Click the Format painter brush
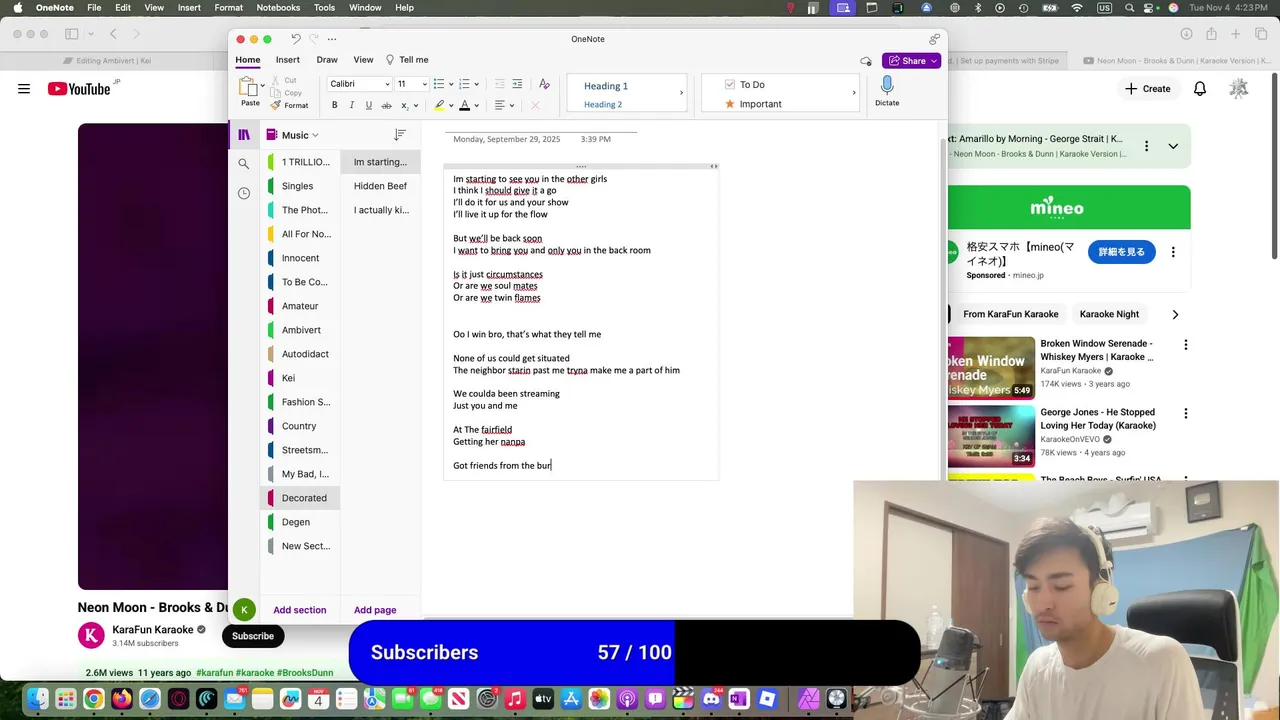Screen dimensions: 1280x720 click(x=274, y=105)
